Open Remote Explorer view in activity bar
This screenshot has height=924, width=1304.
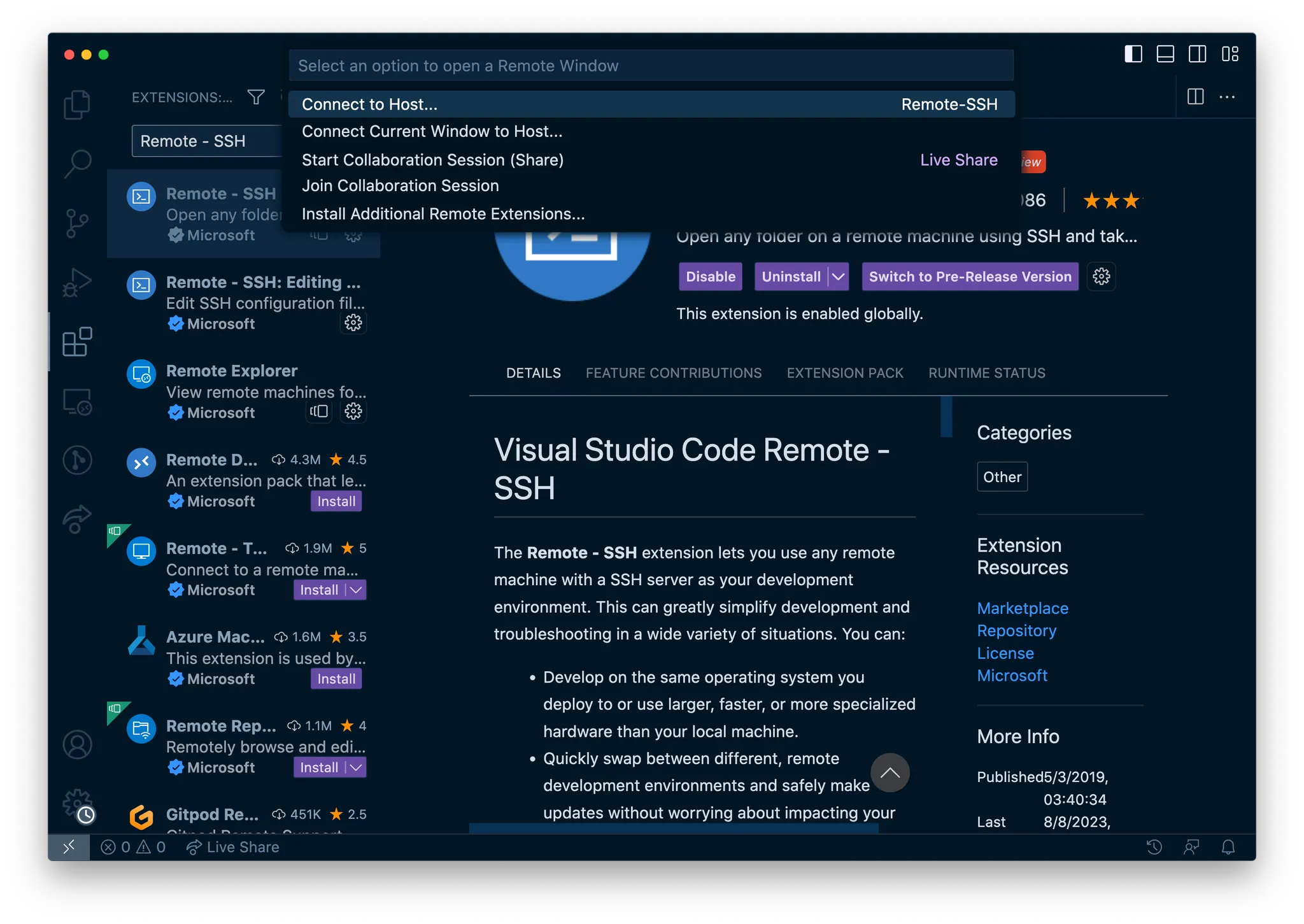(x=77, y=402)
